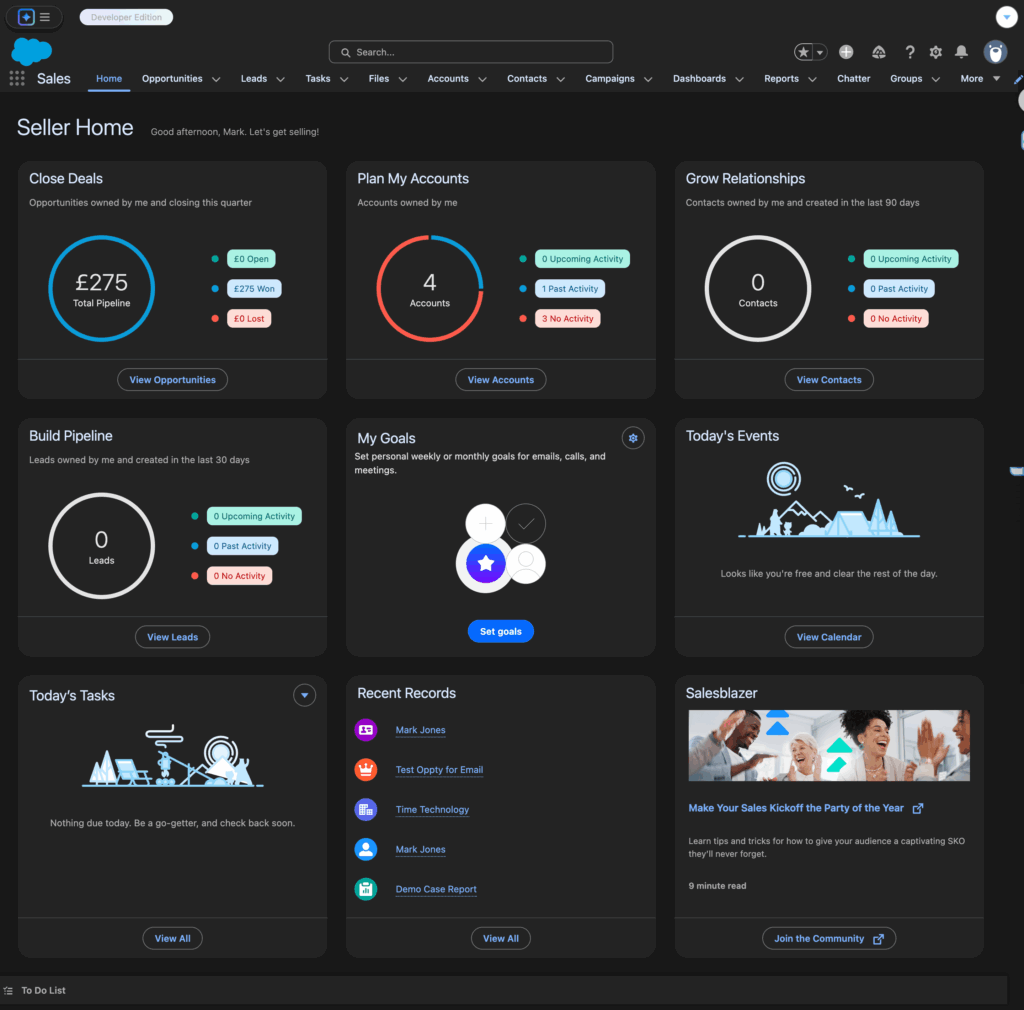Expand the Opportunities tab dropdown

pos(218,78)
